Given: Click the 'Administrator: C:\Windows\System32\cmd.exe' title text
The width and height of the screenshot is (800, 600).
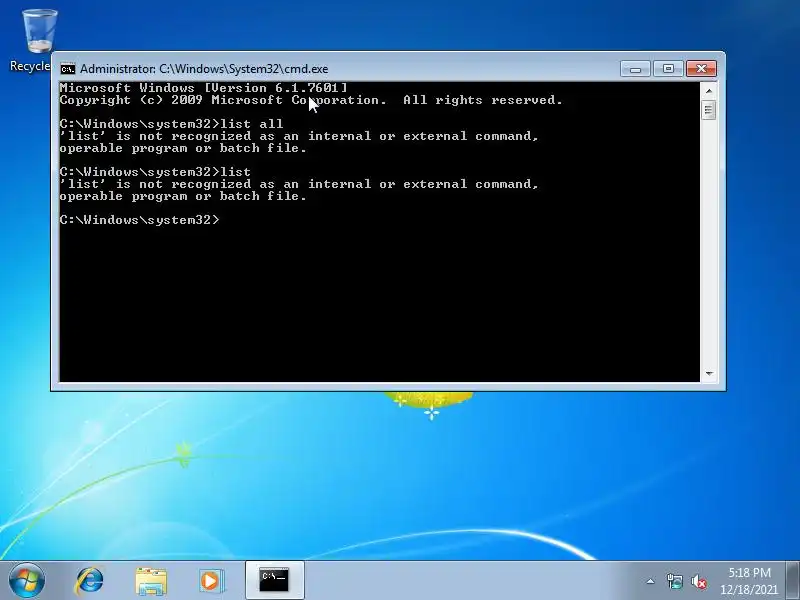Looking at the screenshot, I should [x=204, y=69].
